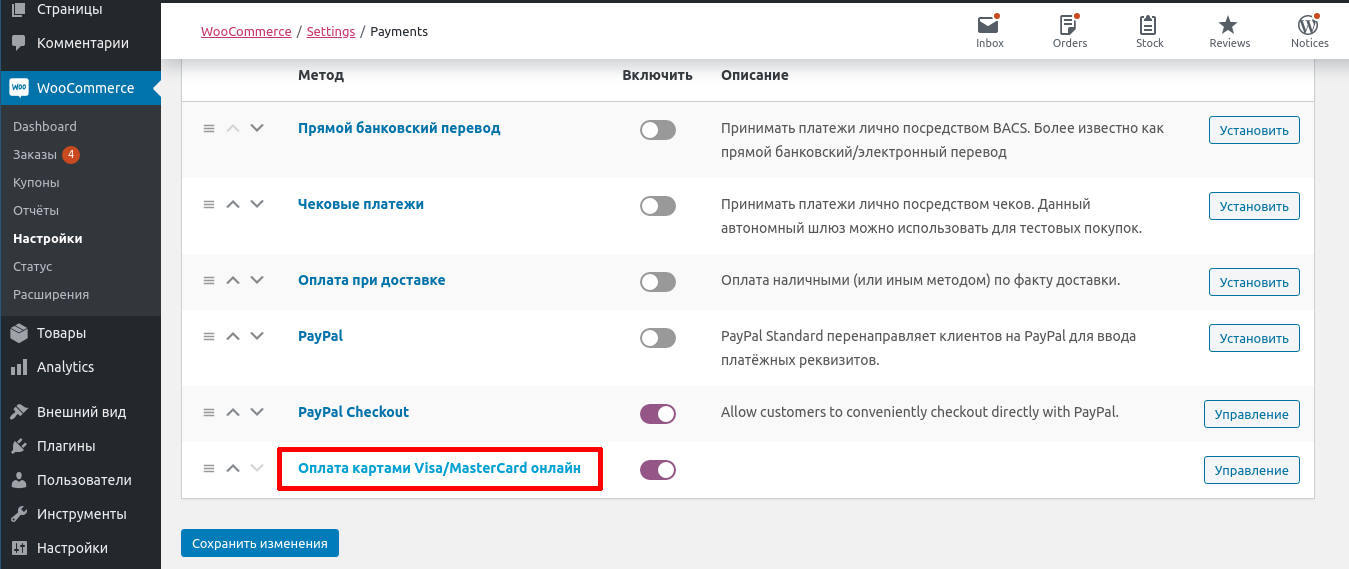Click drag handle icon for PayPal Checkout row

(x=209, y=412)
